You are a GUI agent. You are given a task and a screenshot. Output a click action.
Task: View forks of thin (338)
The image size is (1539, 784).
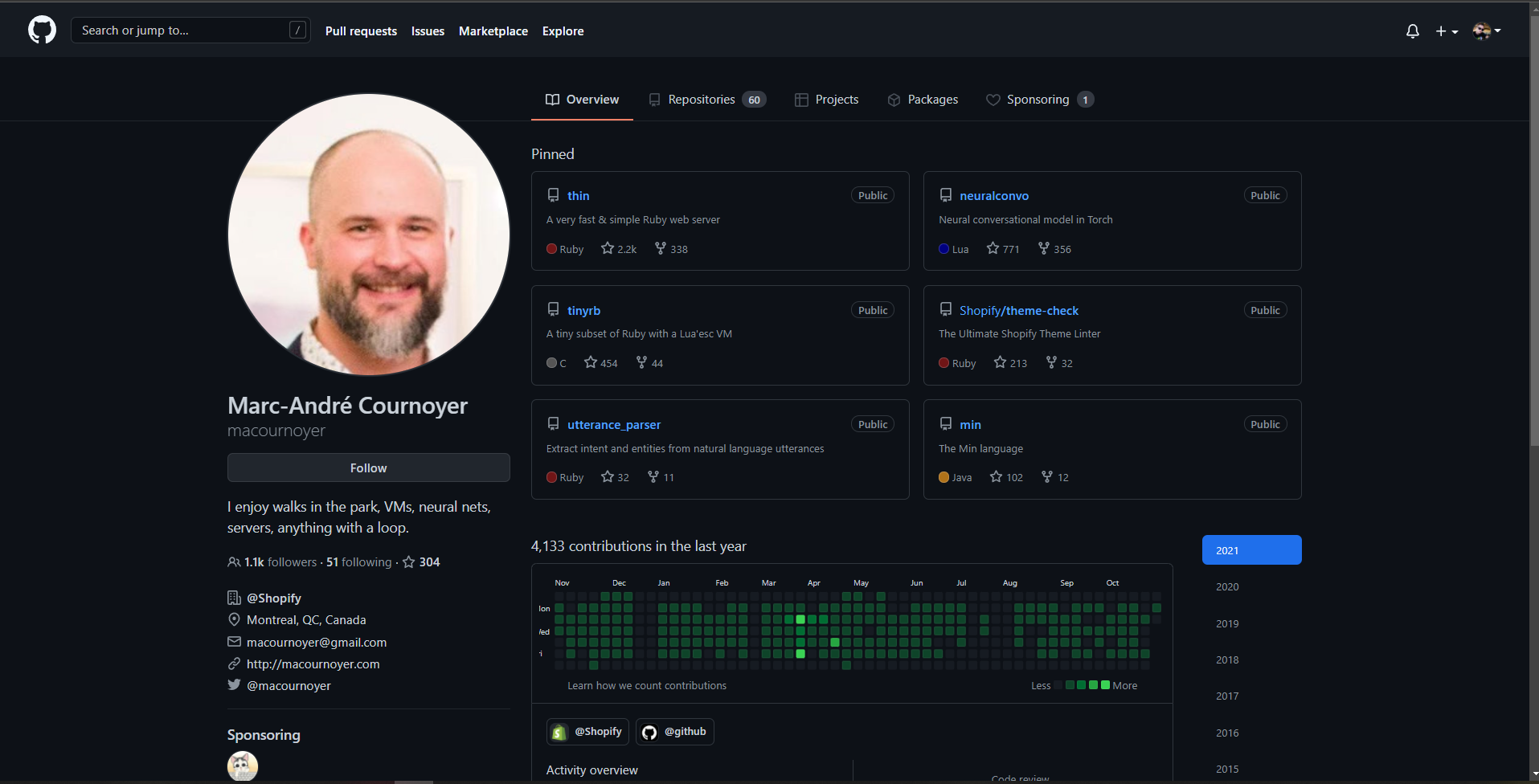tap(671, 249)
